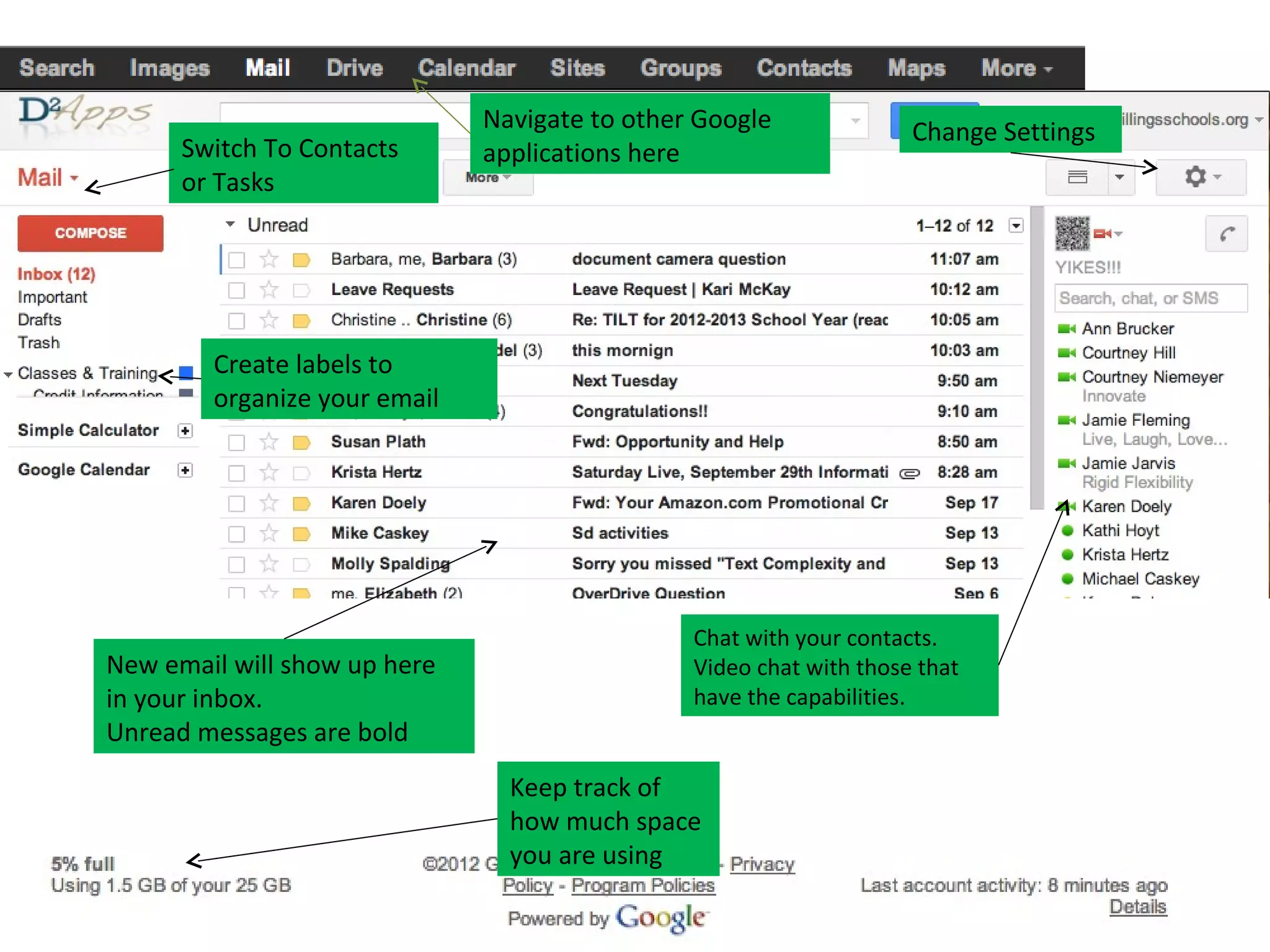Click the phone call icon in chat
1270x952 pixels.
click(x=1226, y=234)
